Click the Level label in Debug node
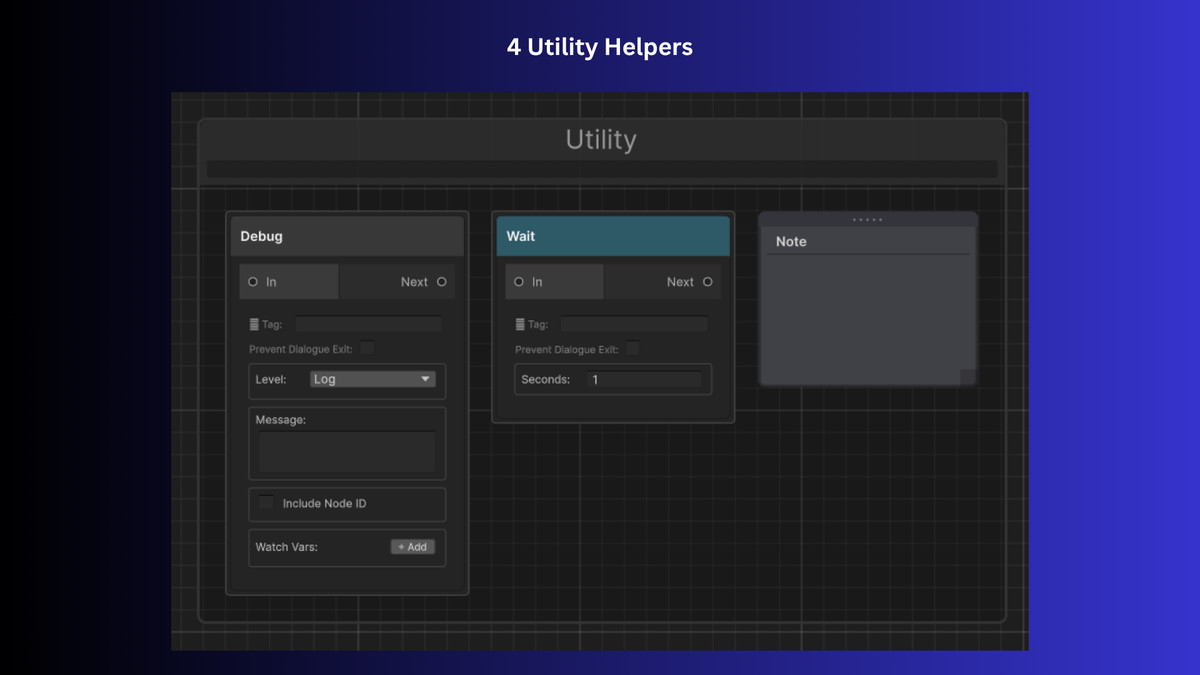The height and width of the screenshot is (675, 1200). click(x=271, y=380)
